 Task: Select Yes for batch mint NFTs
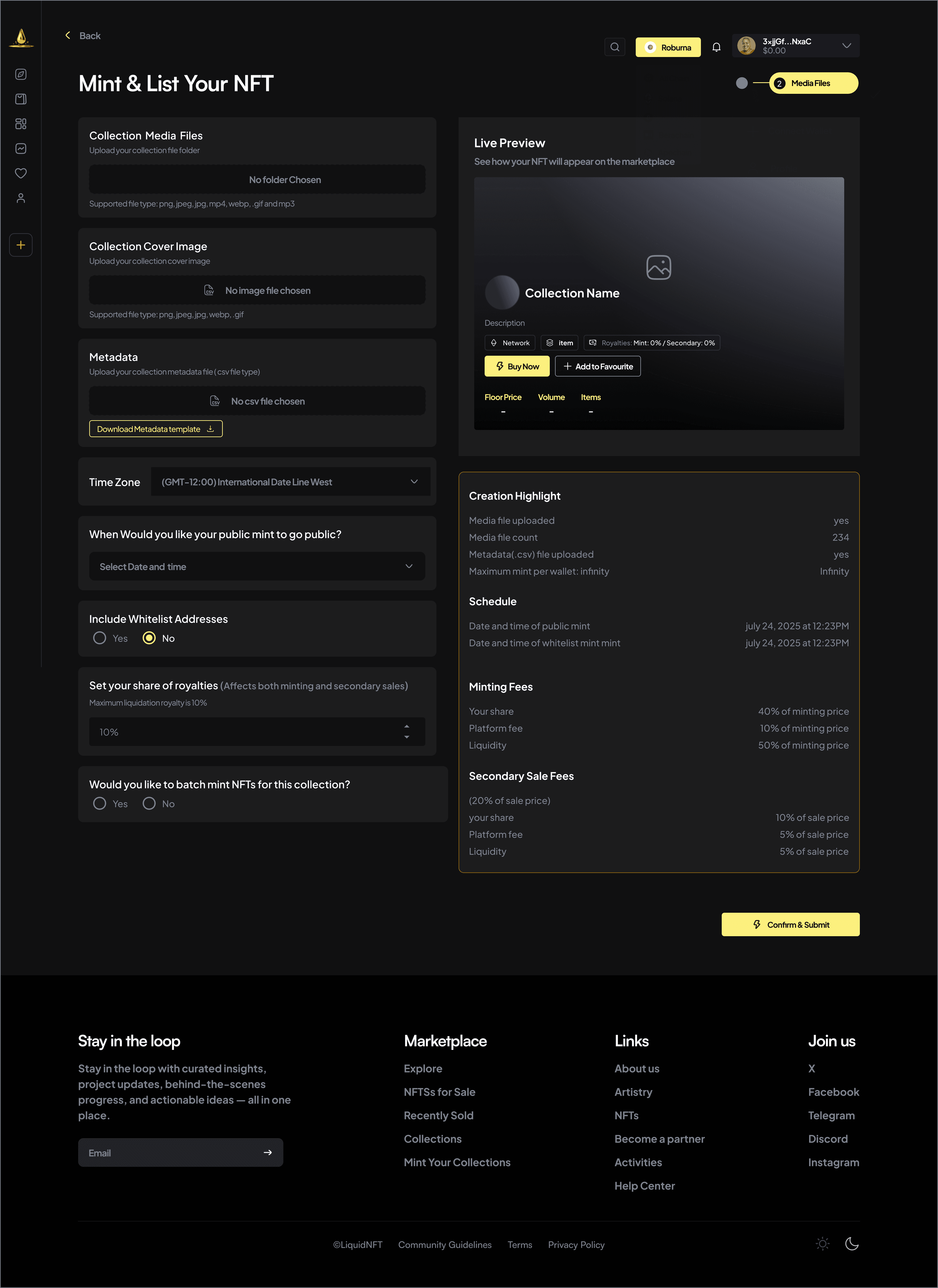click(x=99, y=803)
